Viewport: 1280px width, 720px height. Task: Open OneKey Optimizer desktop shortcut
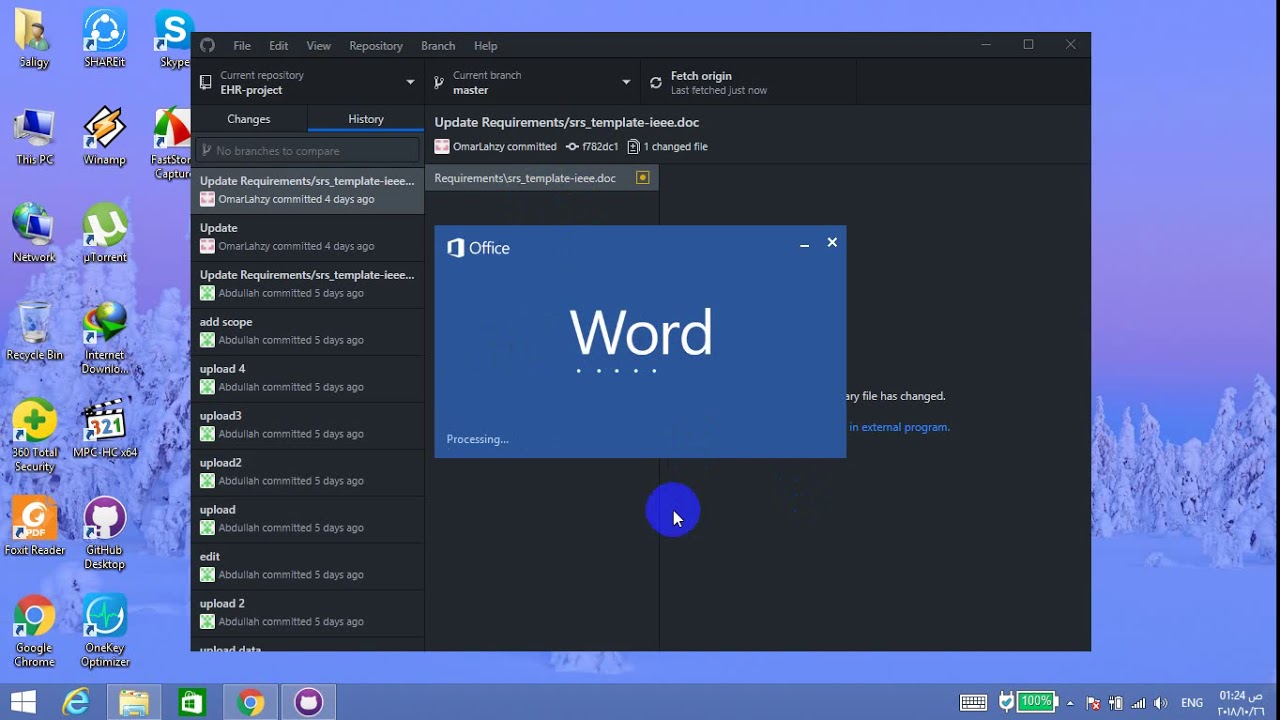tap(105, 632)
